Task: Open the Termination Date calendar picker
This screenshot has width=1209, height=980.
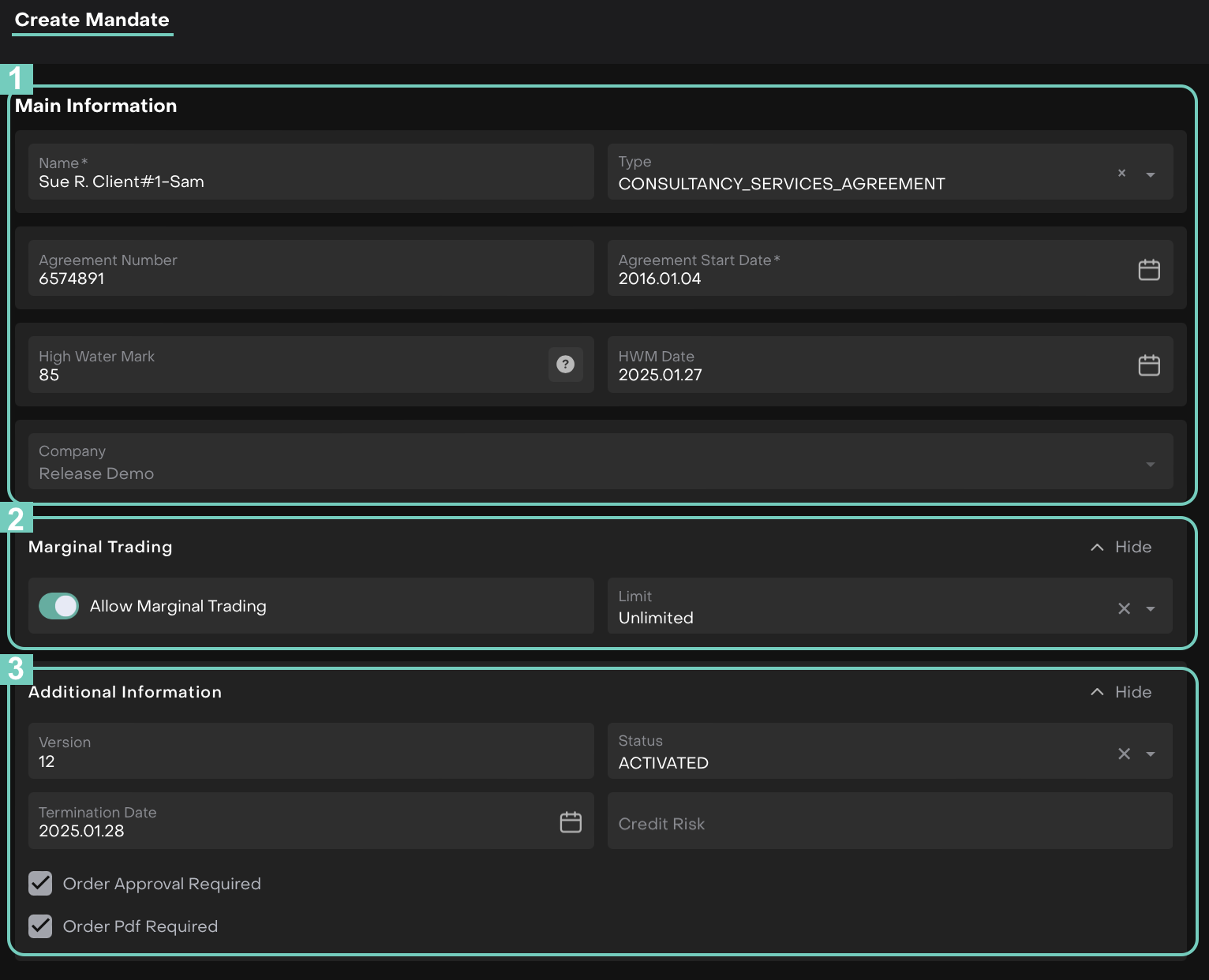Action: (x=570, y=822)
